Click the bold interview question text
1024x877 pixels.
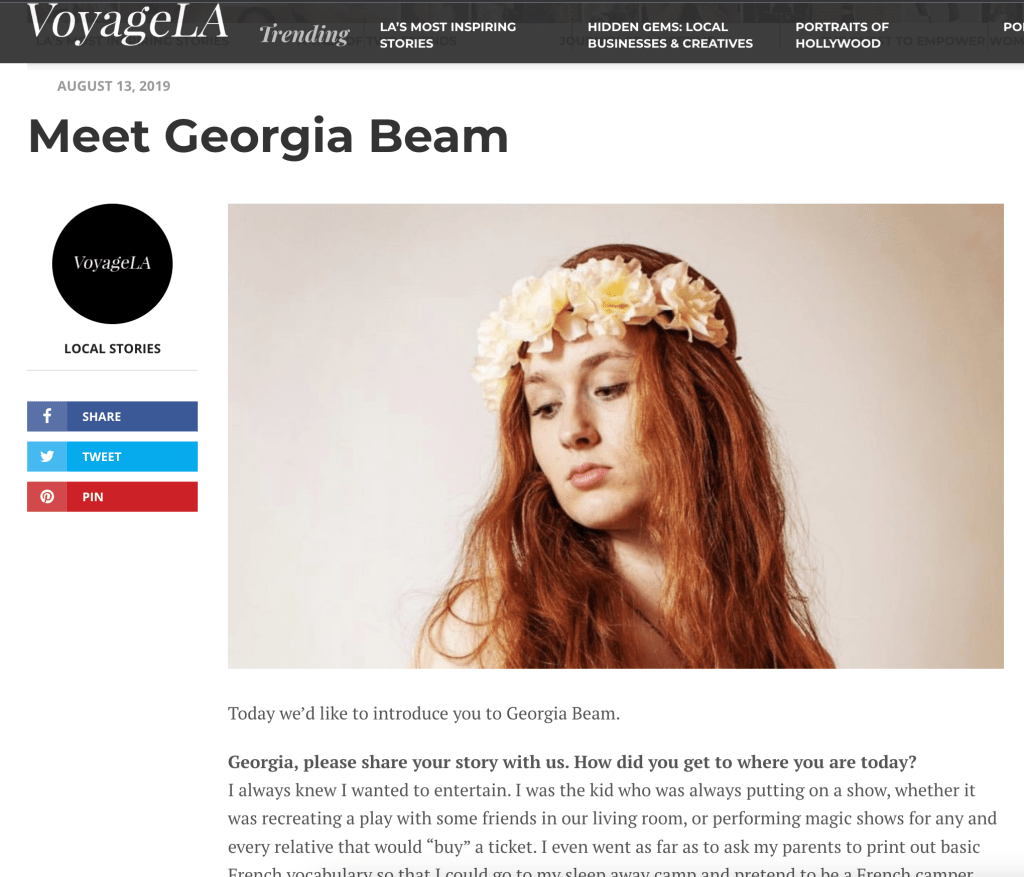click(572, 762)
